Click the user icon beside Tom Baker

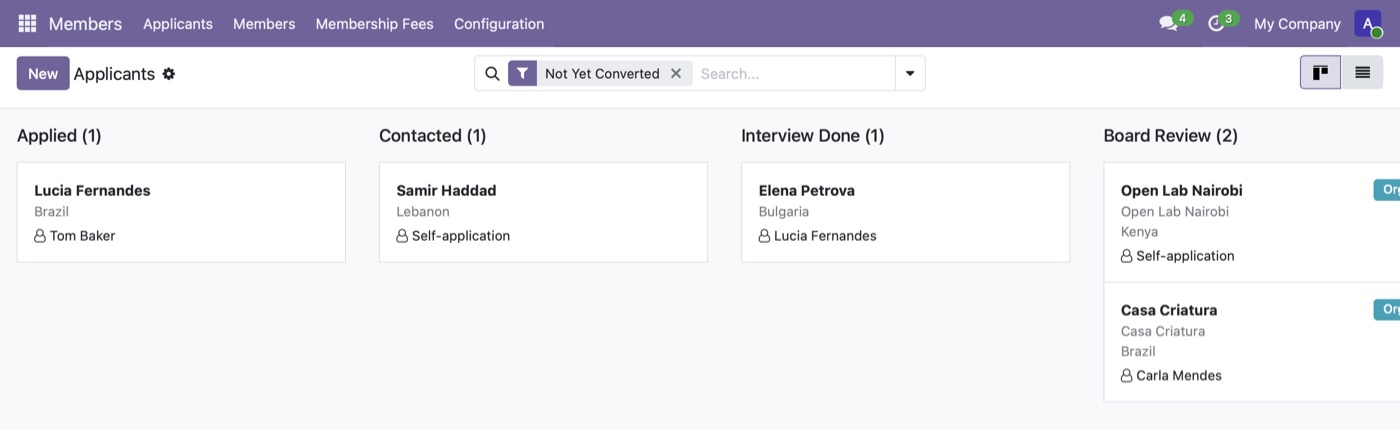click(40, 236)
